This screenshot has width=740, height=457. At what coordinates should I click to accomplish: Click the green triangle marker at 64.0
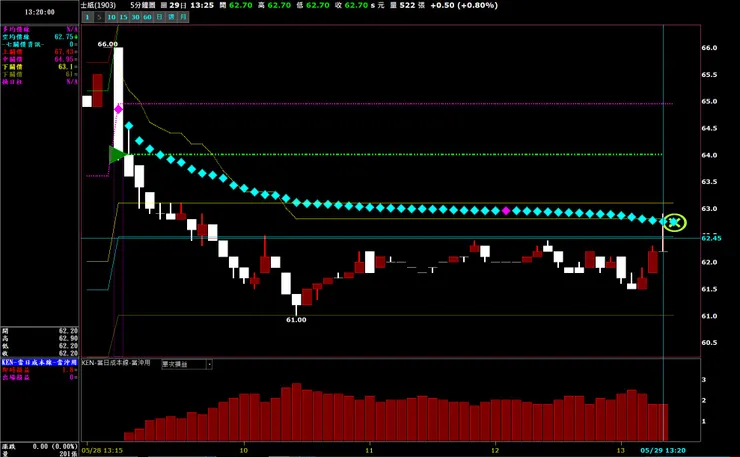[x=117, y=154]
